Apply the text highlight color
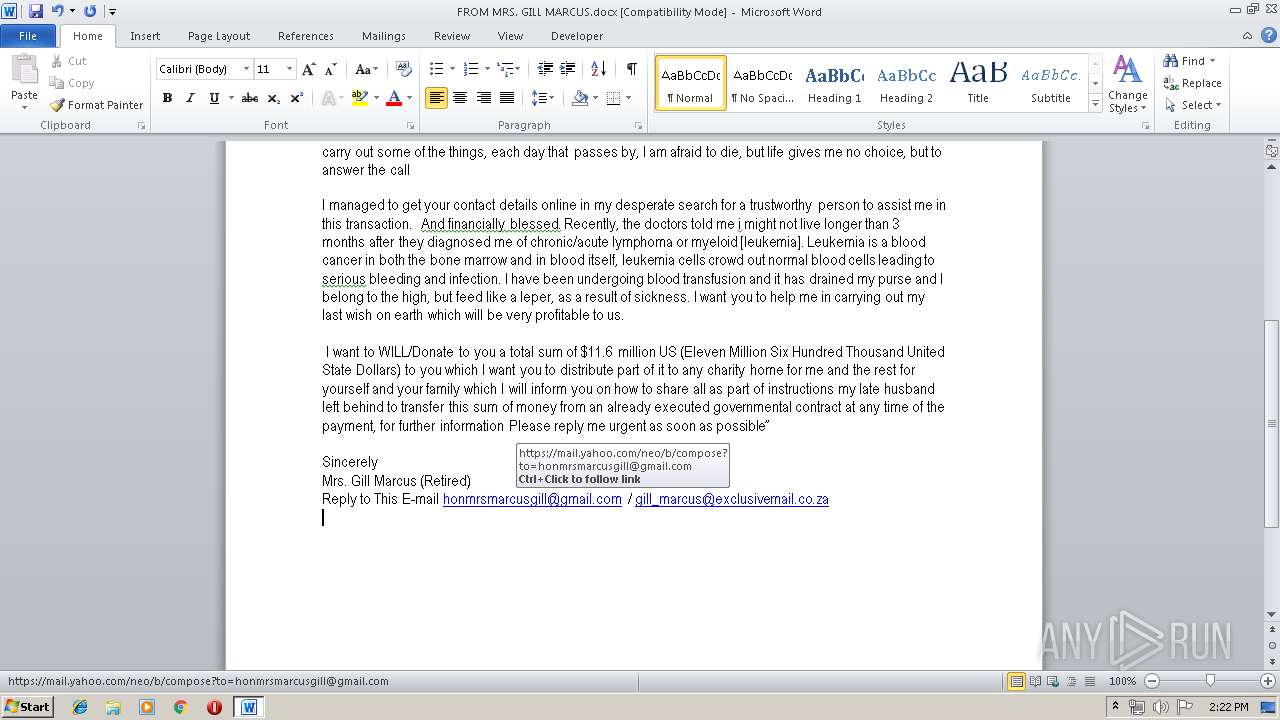1280x720 pixels. click(x=359, y=98)
